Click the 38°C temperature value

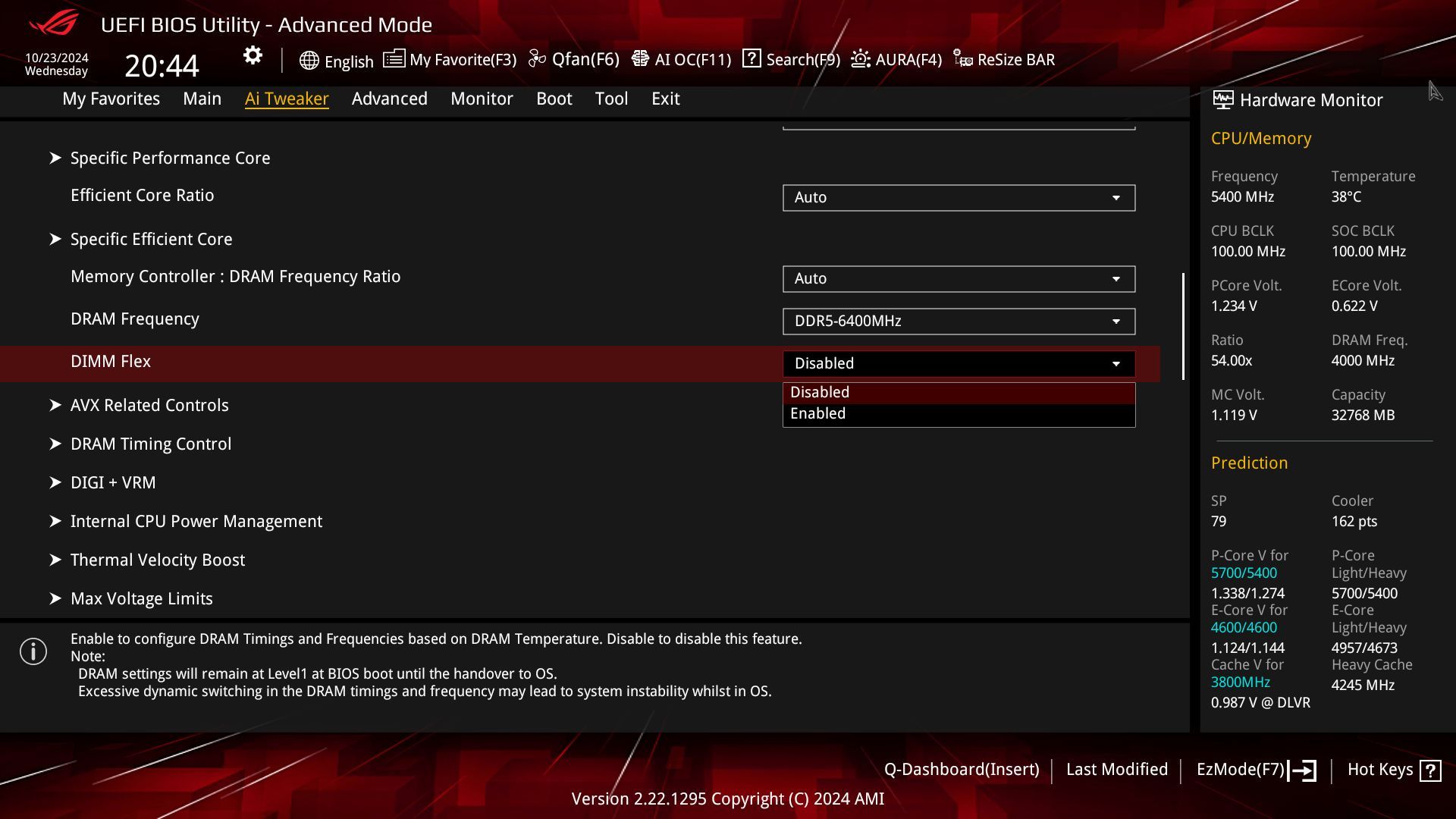pyautogui.click(x=1346, y=196)
